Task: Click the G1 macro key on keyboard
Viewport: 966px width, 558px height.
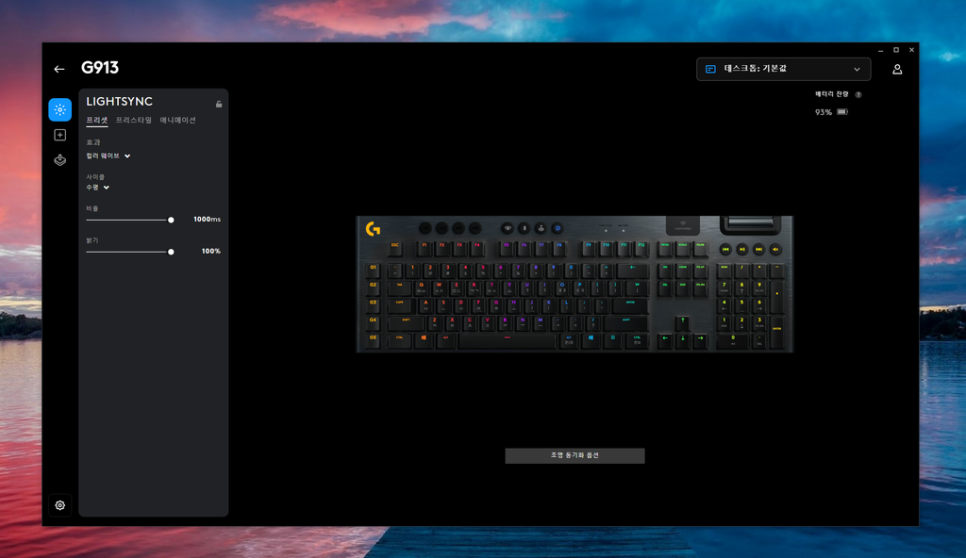Action: pos(373,269)
